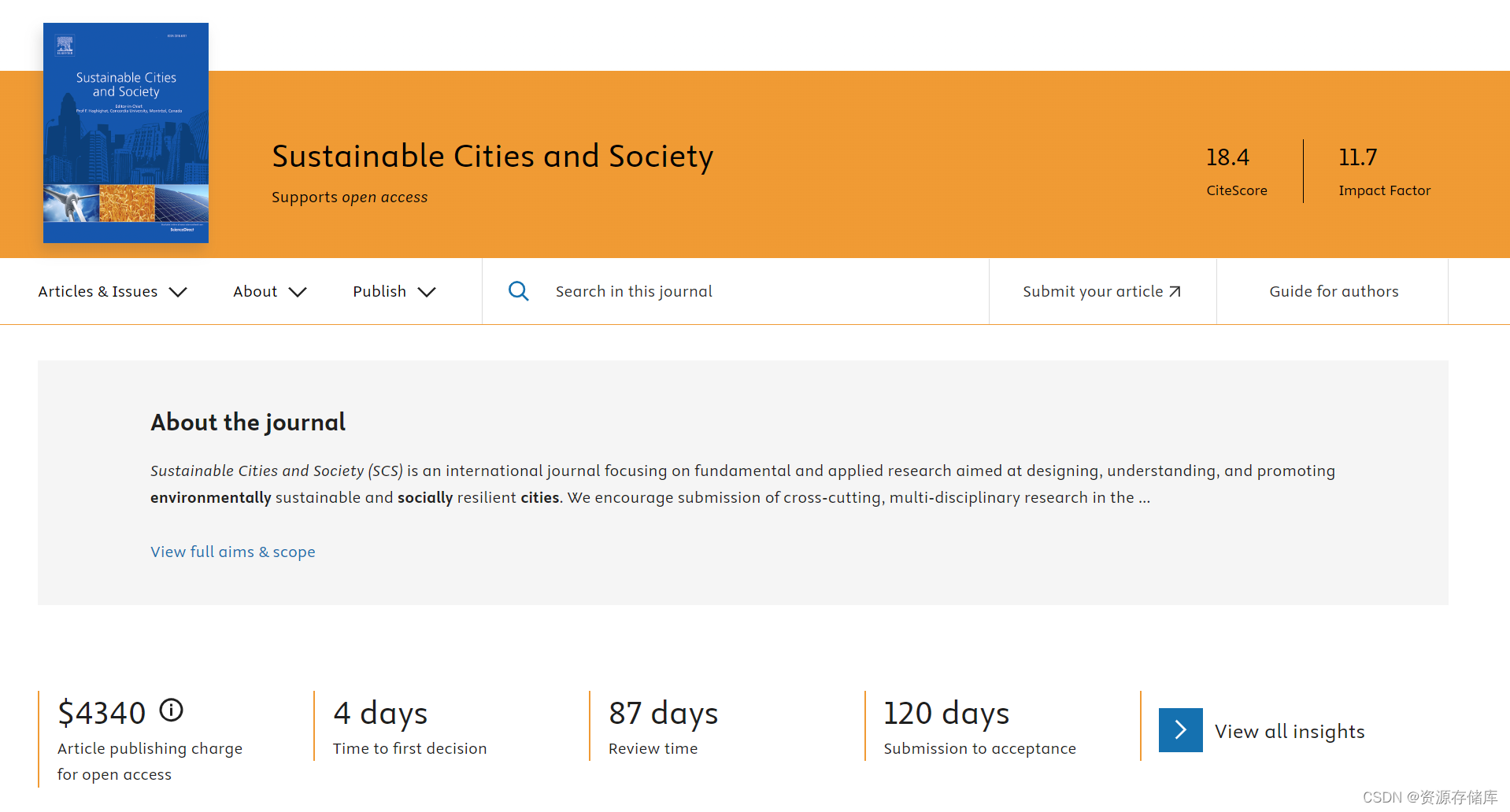
Task: Click the Review time label
Action: 653,748
